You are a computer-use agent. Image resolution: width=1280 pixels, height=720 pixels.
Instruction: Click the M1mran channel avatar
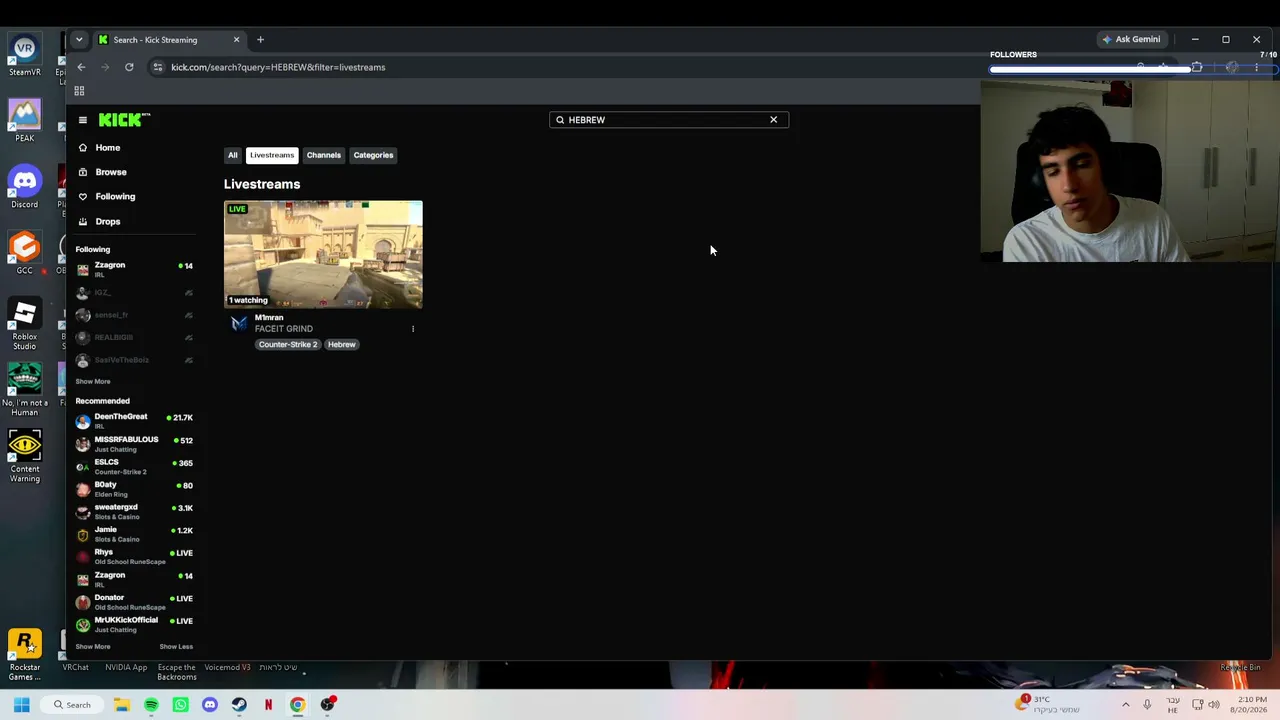[x=238, y=323]
